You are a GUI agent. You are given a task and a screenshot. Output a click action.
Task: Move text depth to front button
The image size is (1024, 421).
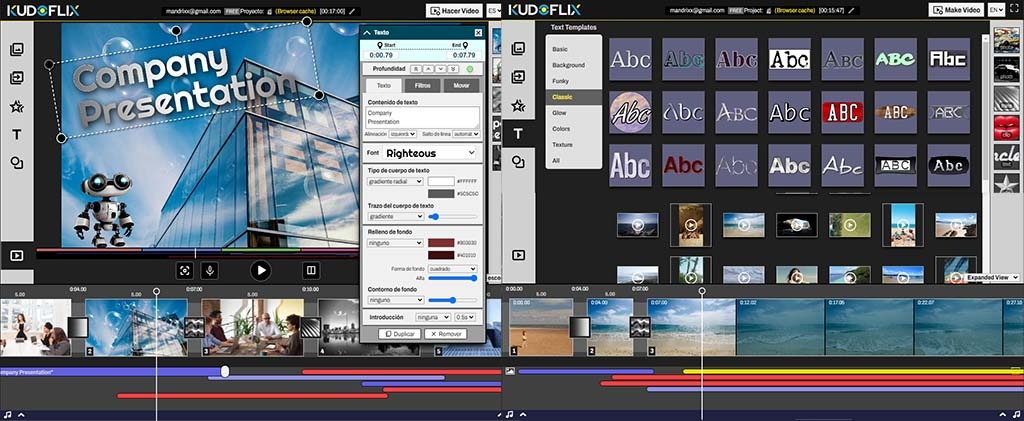(415, 69)
